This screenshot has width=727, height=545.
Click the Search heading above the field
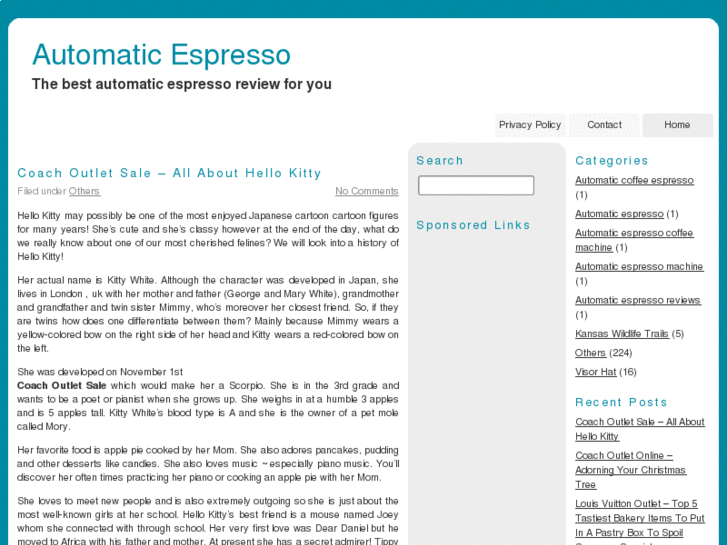tap(440, 160)
